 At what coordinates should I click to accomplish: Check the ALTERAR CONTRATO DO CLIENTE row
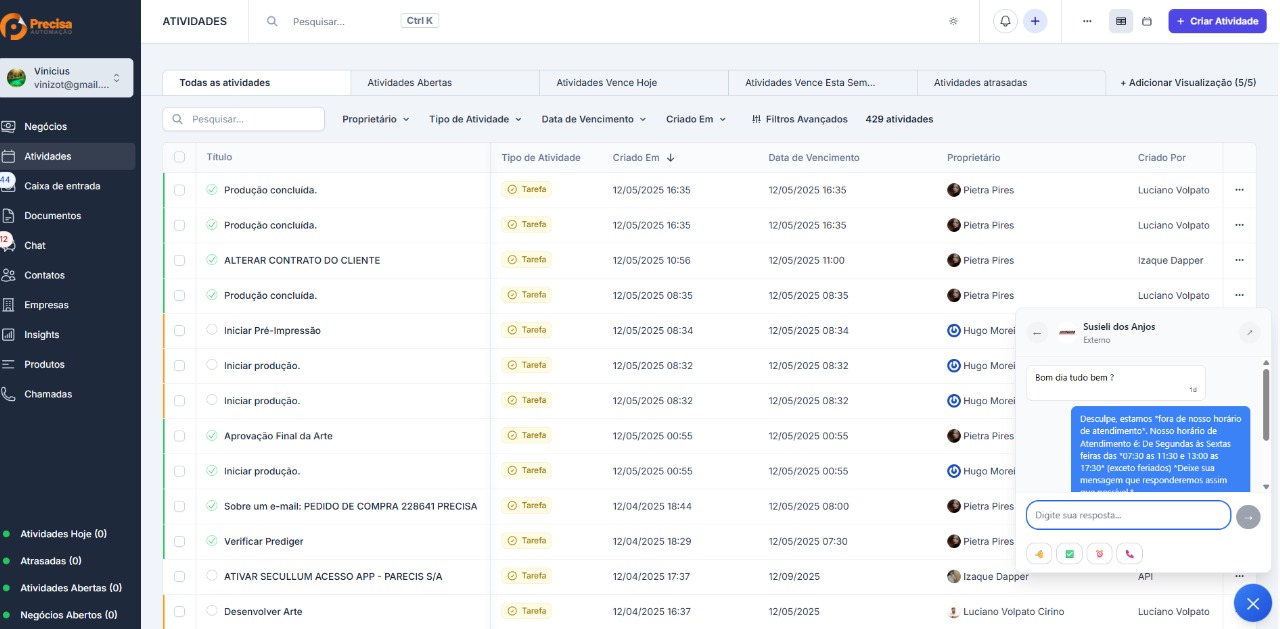(x=180, y=260)
